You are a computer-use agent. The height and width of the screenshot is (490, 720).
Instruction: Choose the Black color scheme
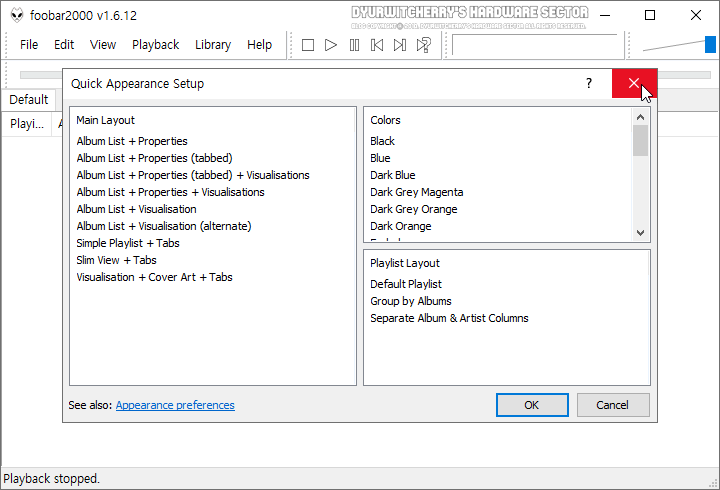pyautogui.click(x=382, y=141)
